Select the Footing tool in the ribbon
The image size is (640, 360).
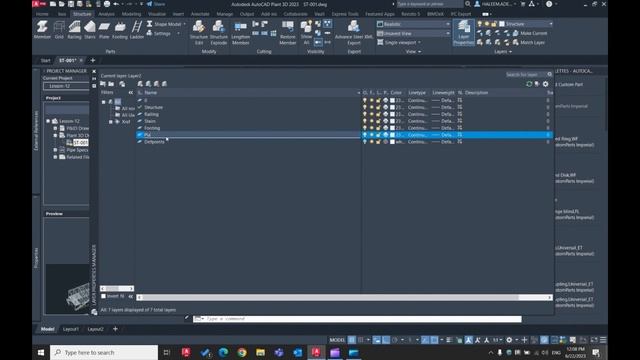tap(120, 30)
